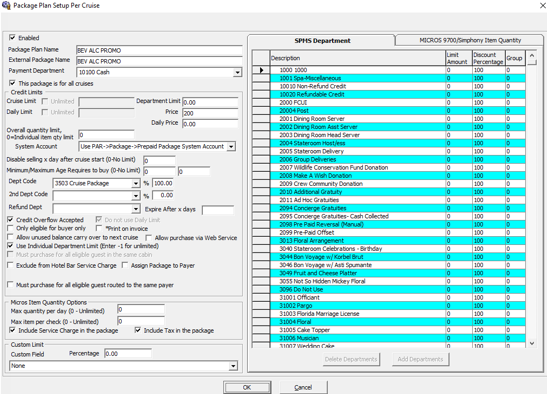Open Payment Department dropdown
The width and height of the screenshot is (547, 394).
237,72
